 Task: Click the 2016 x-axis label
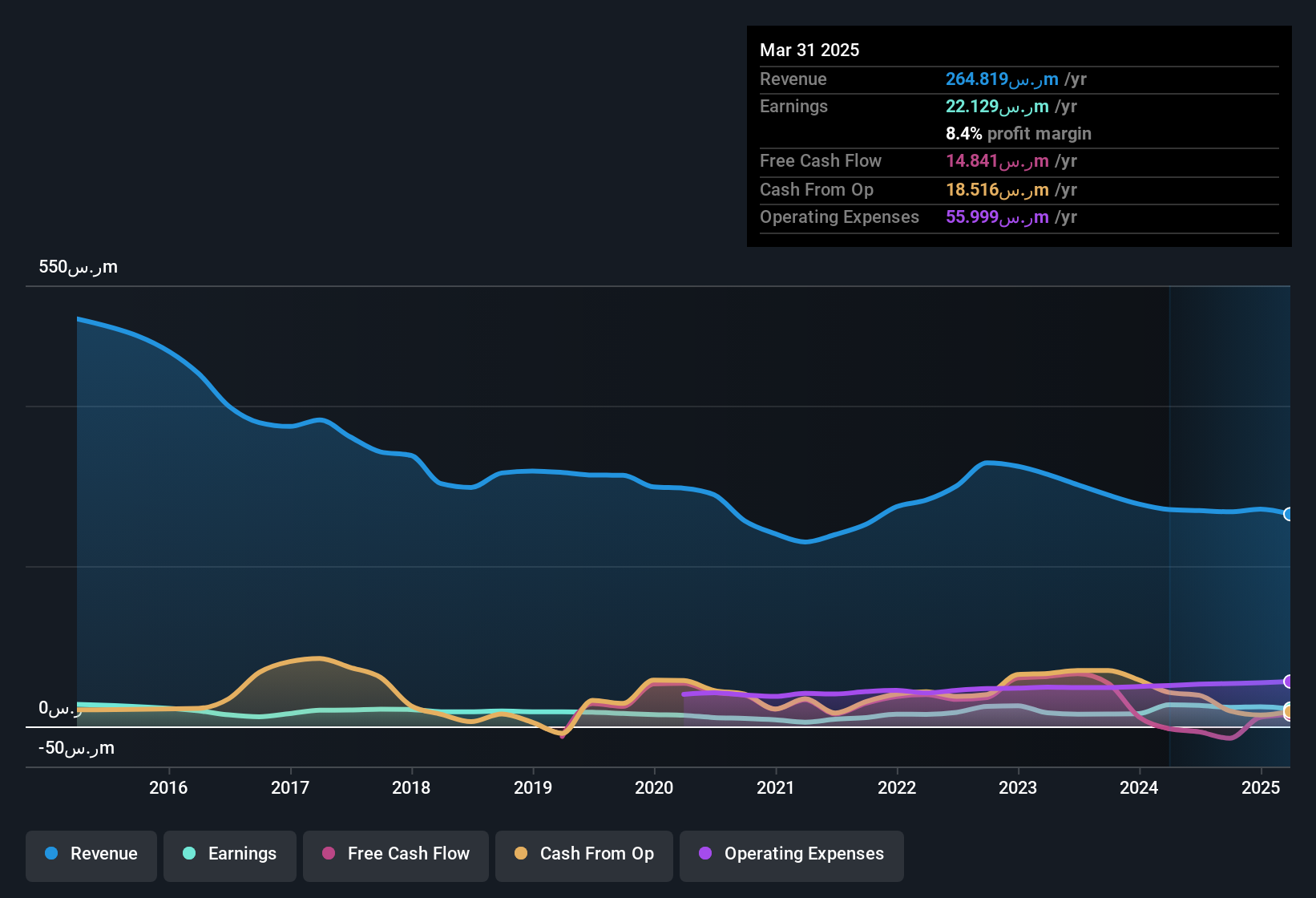click(168, 787)
